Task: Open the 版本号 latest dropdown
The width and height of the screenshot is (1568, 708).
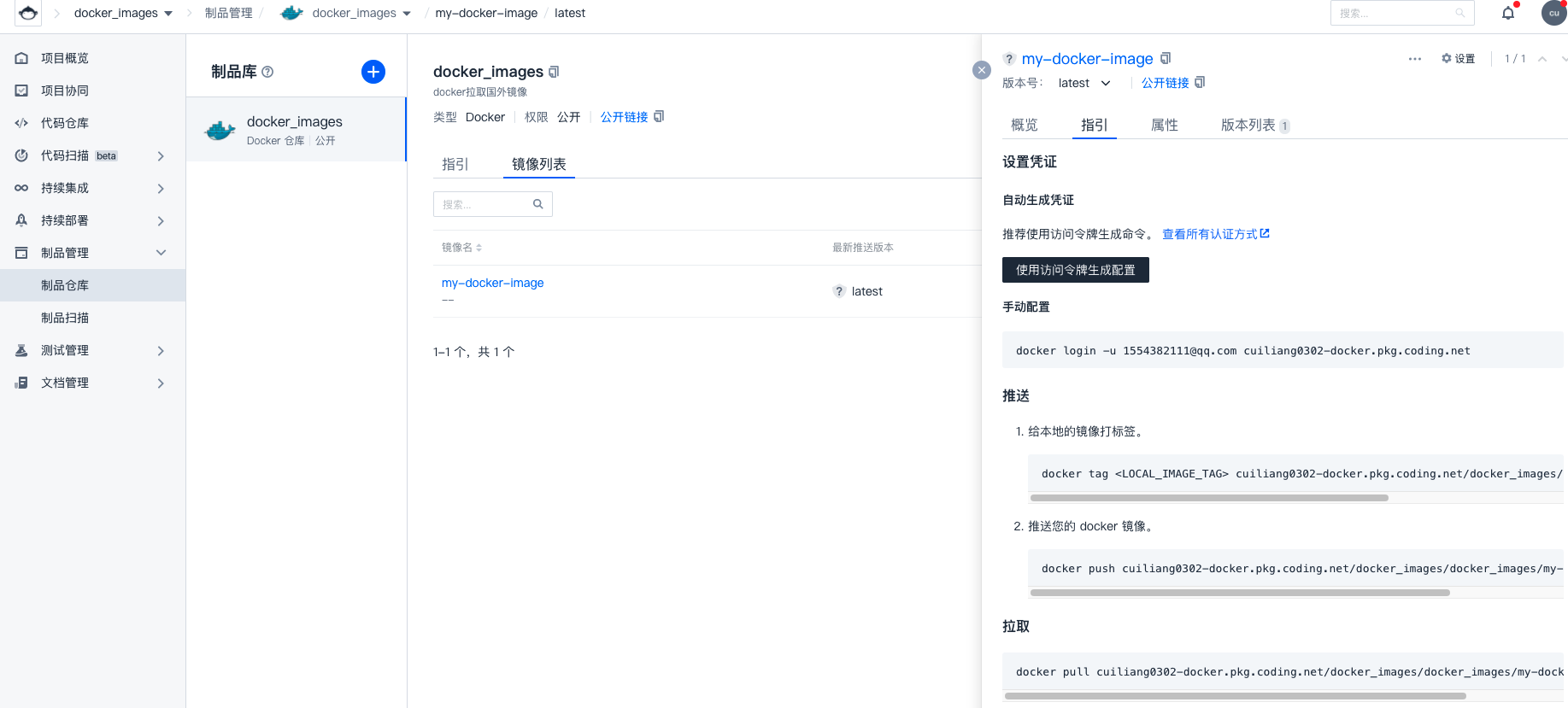Action: (1084, 83)
